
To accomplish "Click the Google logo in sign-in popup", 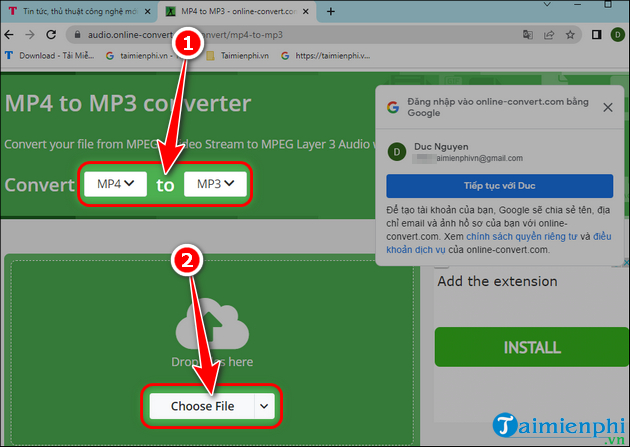I will point(393,107).
